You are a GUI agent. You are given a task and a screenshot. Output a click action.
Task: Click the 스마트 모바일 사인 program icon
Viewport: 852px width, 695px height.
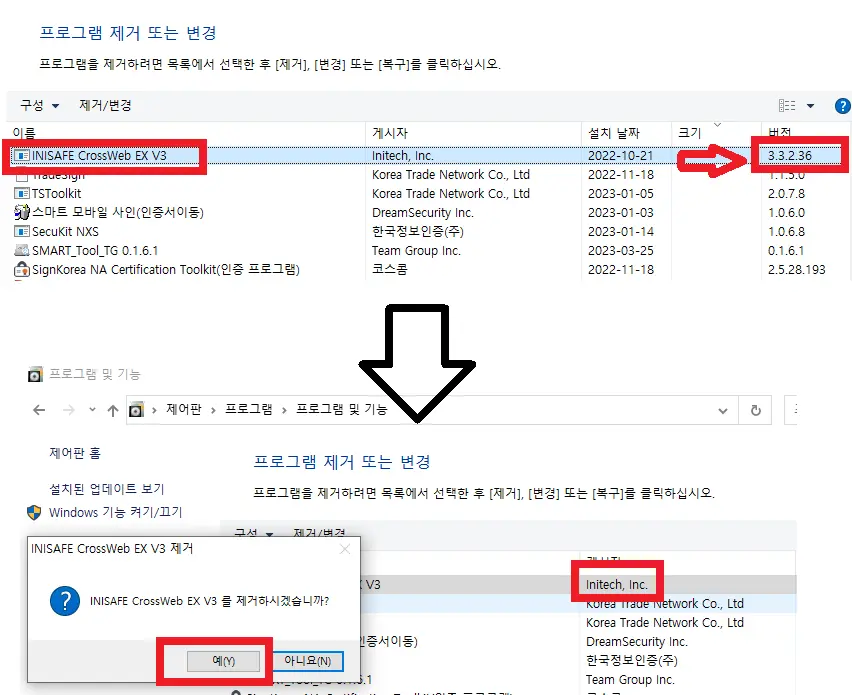pos(21,212)
